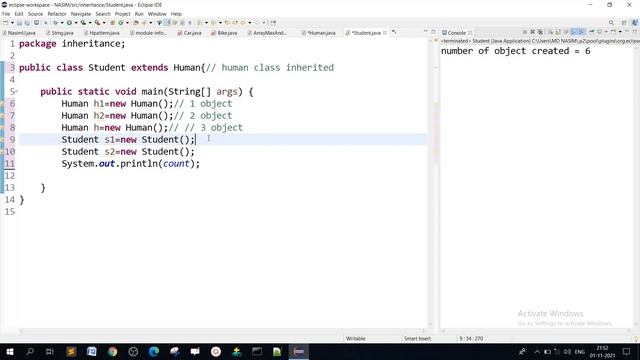Open the notification center icon
The image size is (640, 360).
(627, 351)
